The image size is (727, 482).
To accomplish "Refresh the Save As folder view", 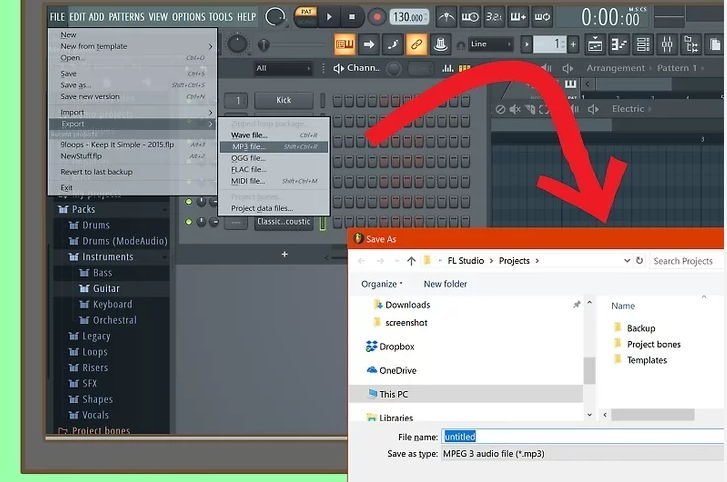I will tap(639, 260).
